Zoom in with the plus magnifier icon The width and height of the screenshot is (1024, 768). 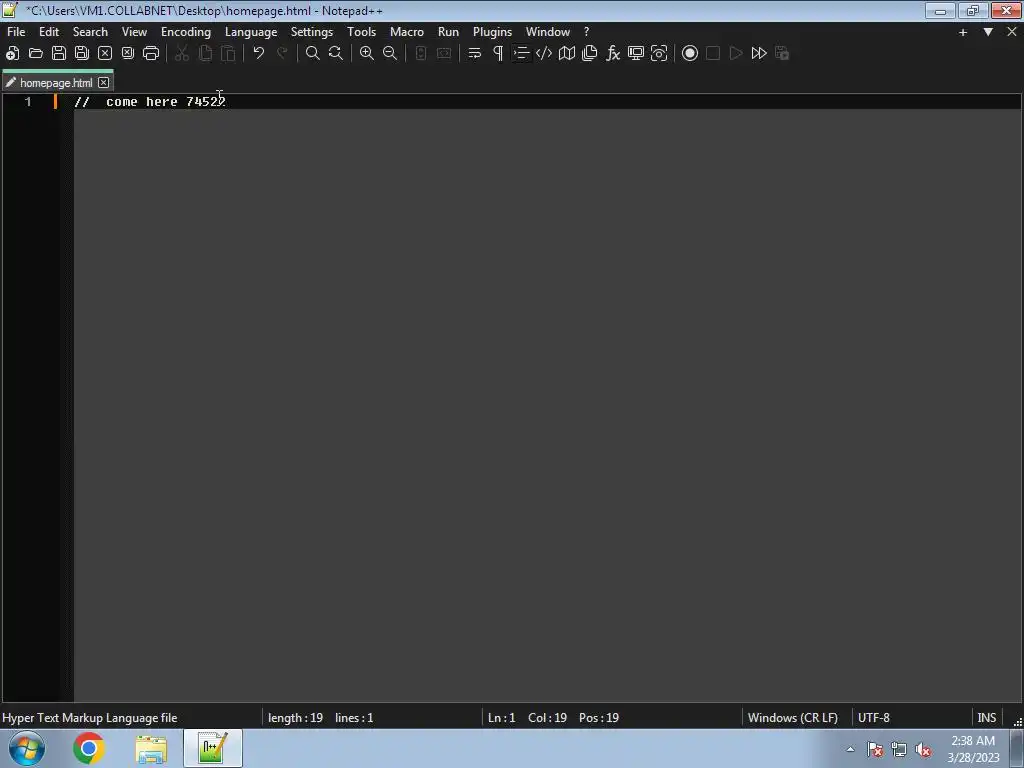pyautogui.click(x=367, y=54)
